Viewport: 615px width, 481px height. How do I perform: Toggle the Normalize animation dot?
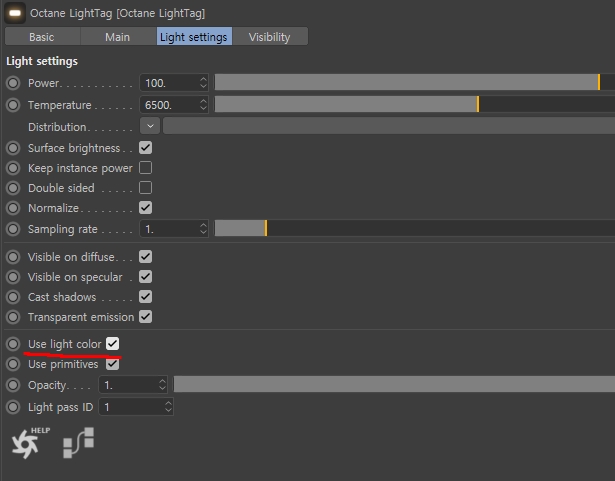tap(13, 208)
